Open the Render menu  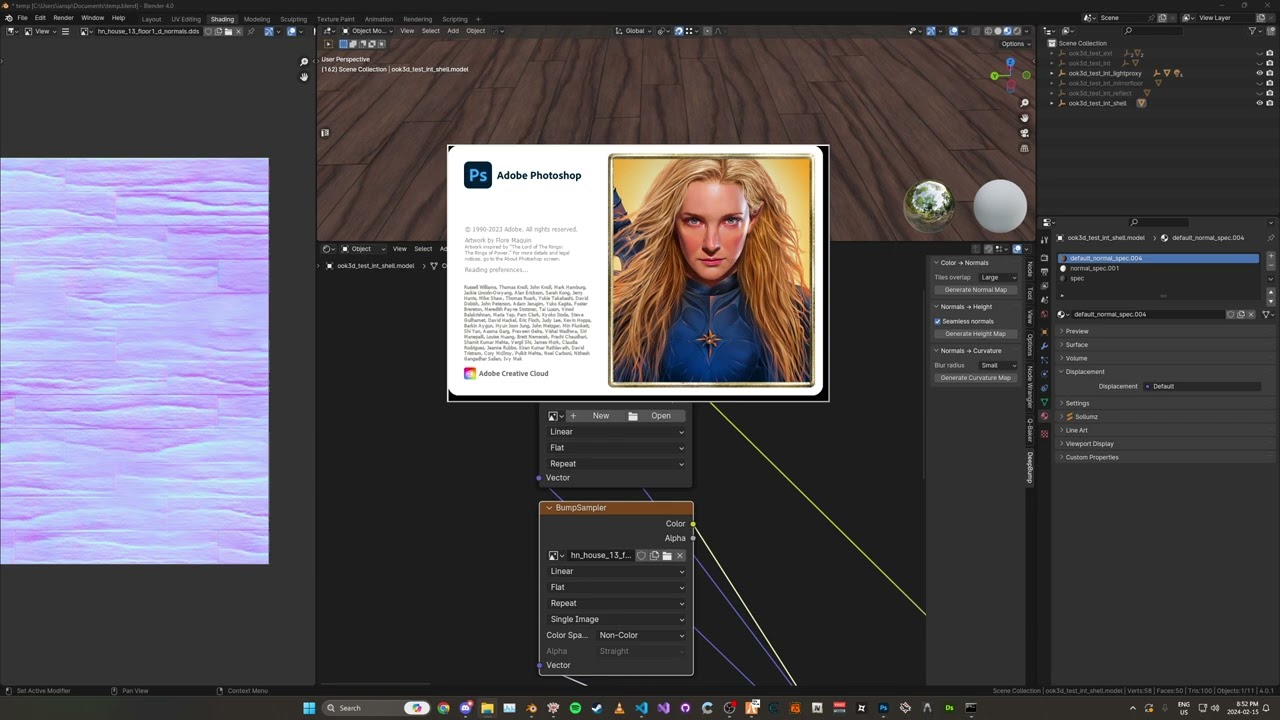pyautogui.click(x=63, y=18)
